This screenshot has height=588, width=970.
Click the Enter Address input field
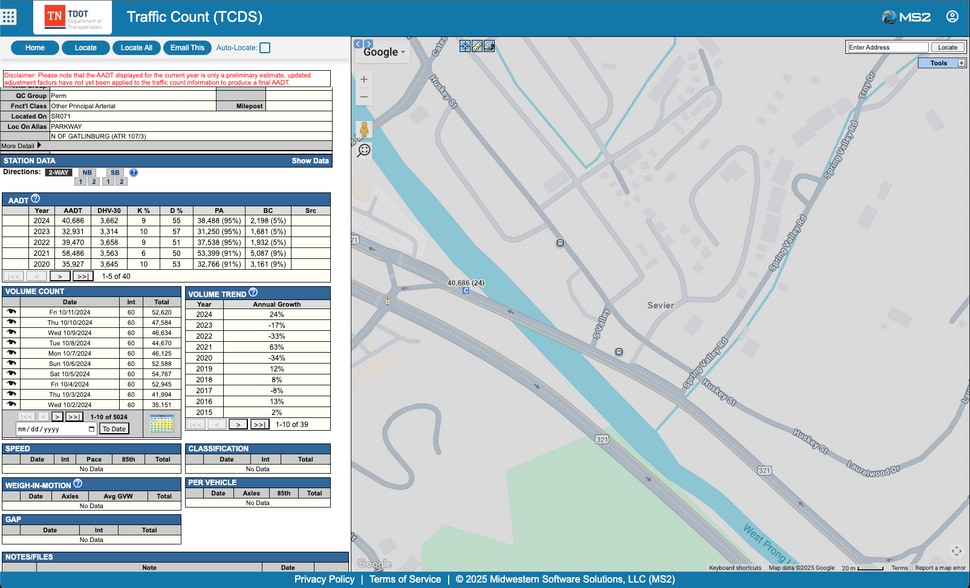[887, 47]
